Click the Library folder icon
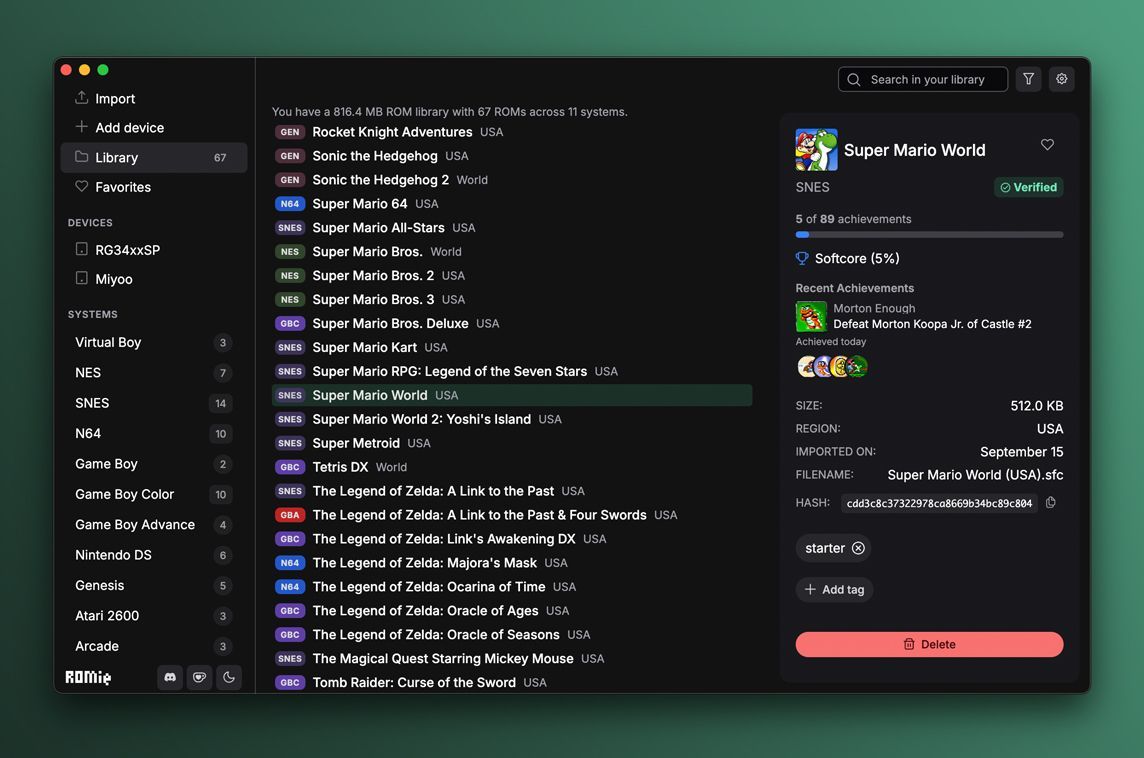Screen dimensions: 1144x758 tap(82, 157)
